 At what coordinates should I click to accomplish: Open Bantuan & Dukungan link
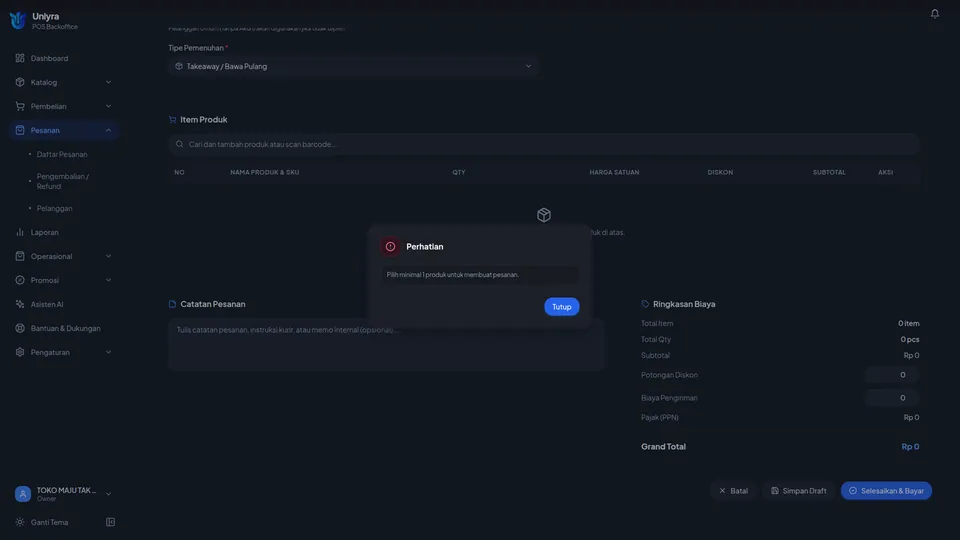pos(64,328)
